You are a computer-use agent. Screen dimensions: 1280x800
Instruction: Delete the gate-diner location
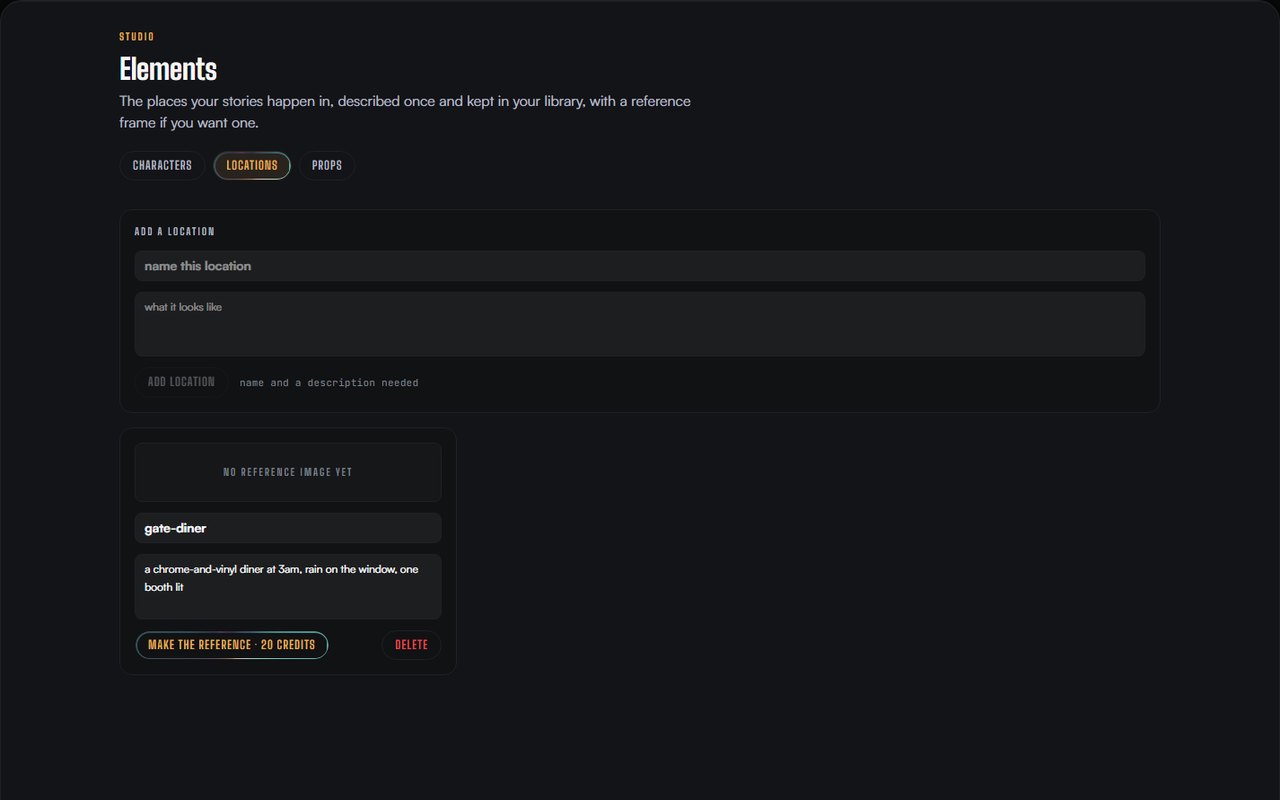pyautogui.click(x=411, y=645)
